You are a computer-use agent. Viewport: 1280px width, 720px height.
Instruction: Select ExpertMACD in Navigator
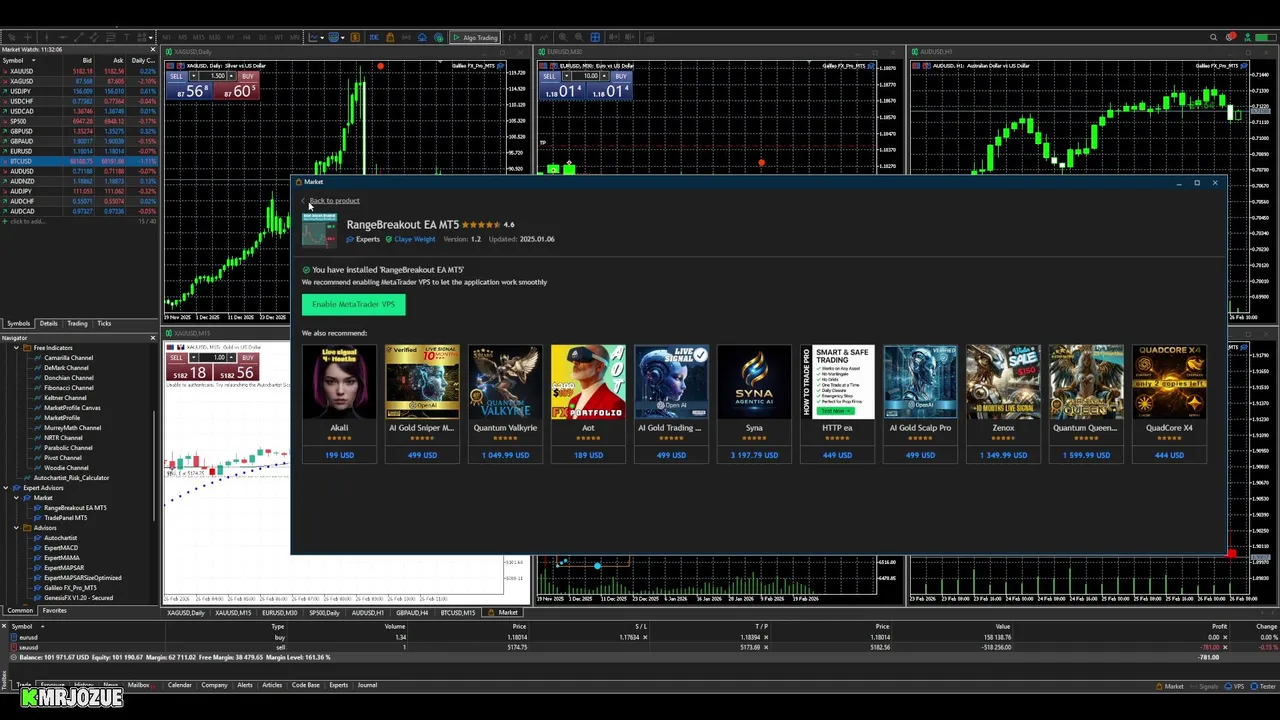tap(60, 548)
